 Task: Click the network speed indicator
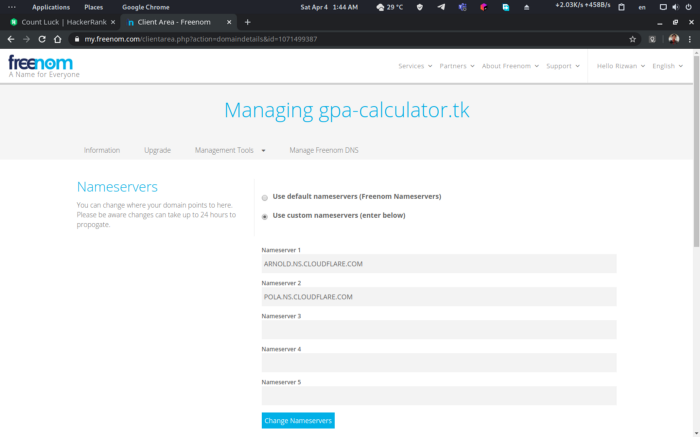(x=583, y=5)
